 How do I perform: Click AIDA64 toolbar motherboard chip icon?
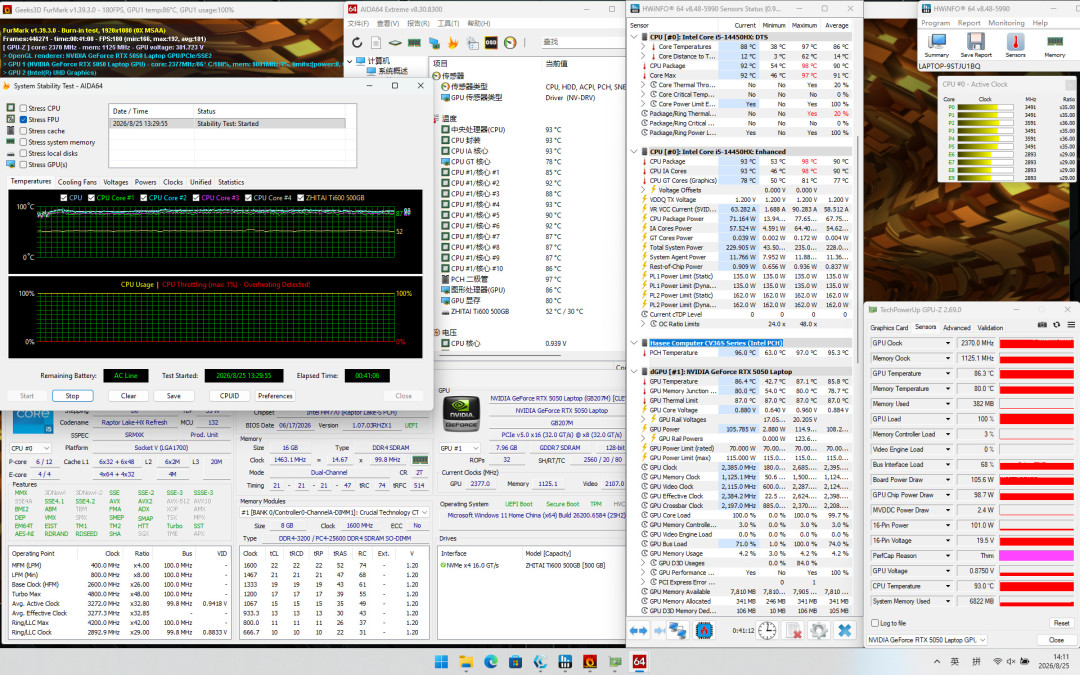pos(395,43)
